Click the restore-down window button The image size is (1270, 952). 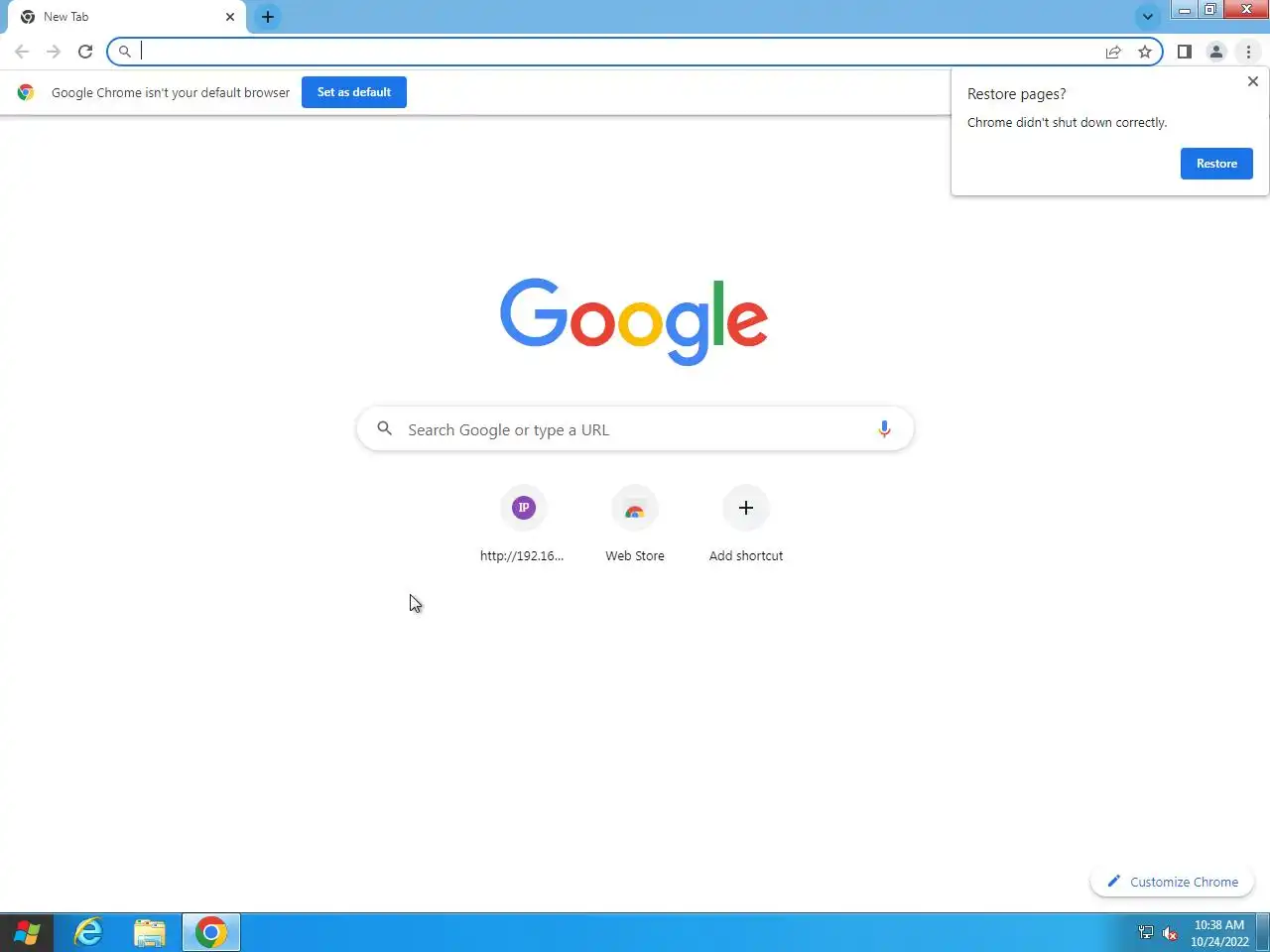coord(1210,10)
